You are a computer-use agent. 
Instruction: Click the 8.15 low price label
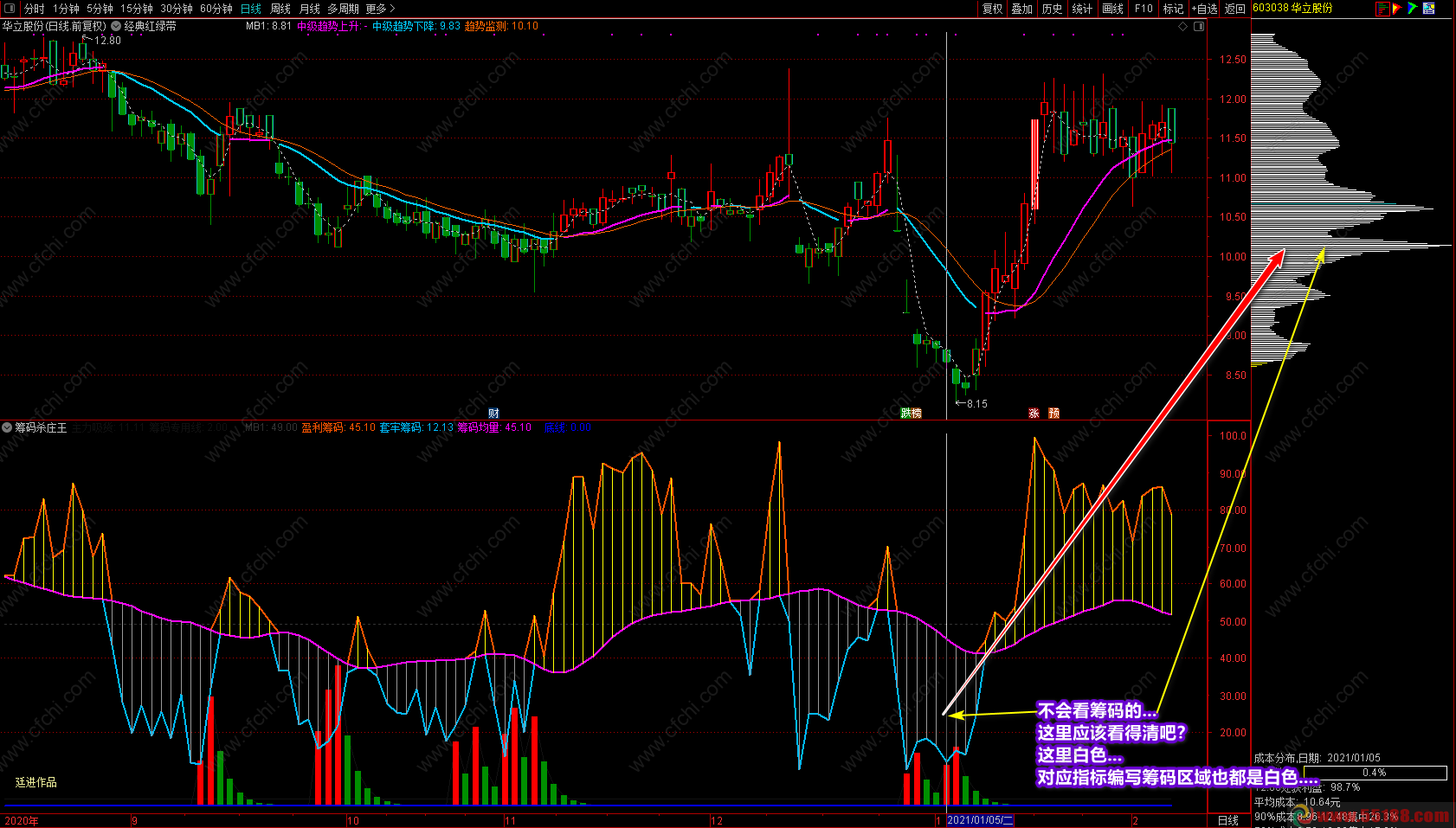pos(976,403)
